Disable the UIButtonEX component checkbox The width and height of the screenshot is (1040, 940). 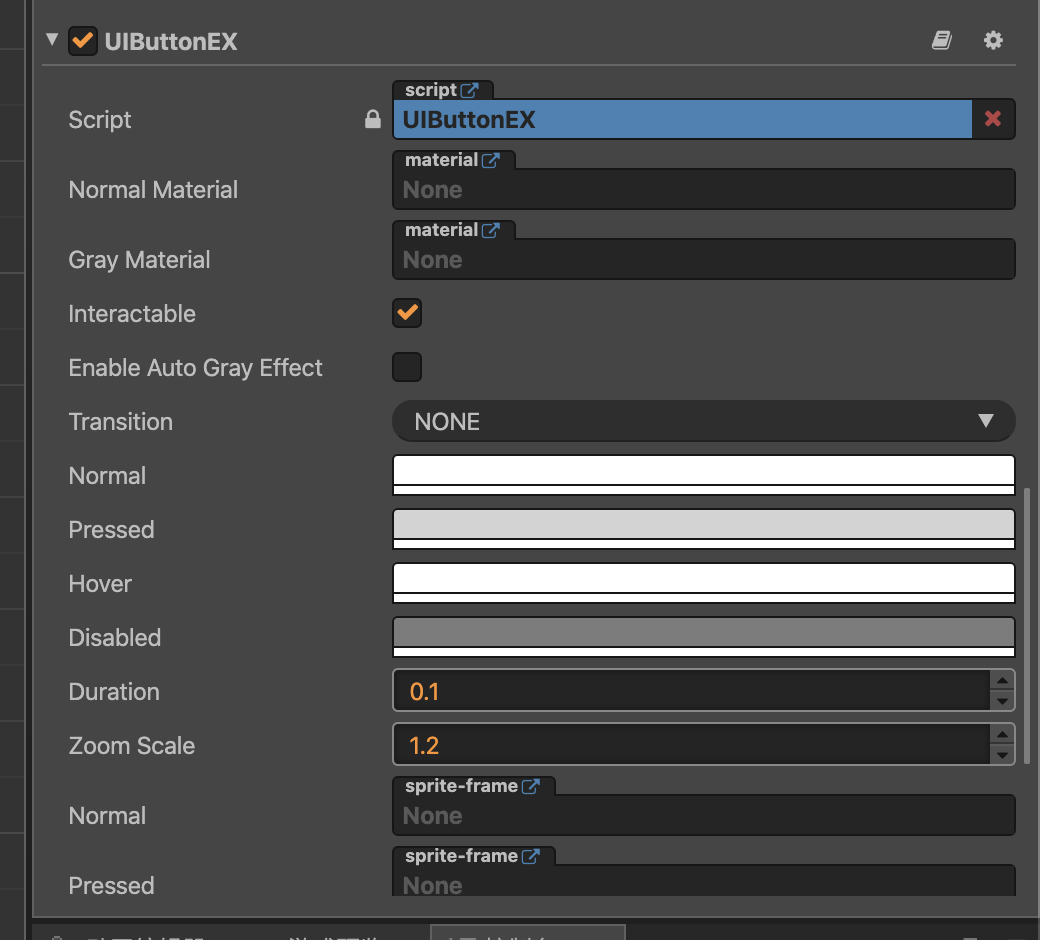point(82,41)
